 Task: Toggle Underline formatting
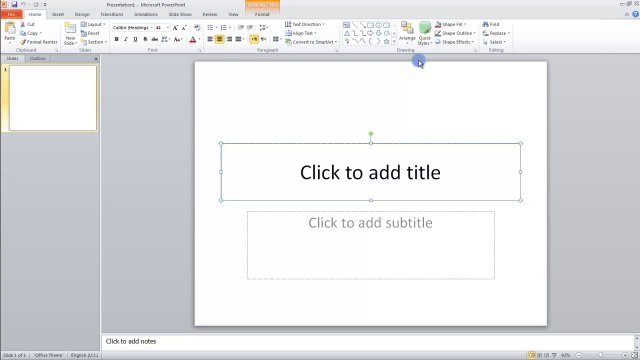click(x=135, y=39)
